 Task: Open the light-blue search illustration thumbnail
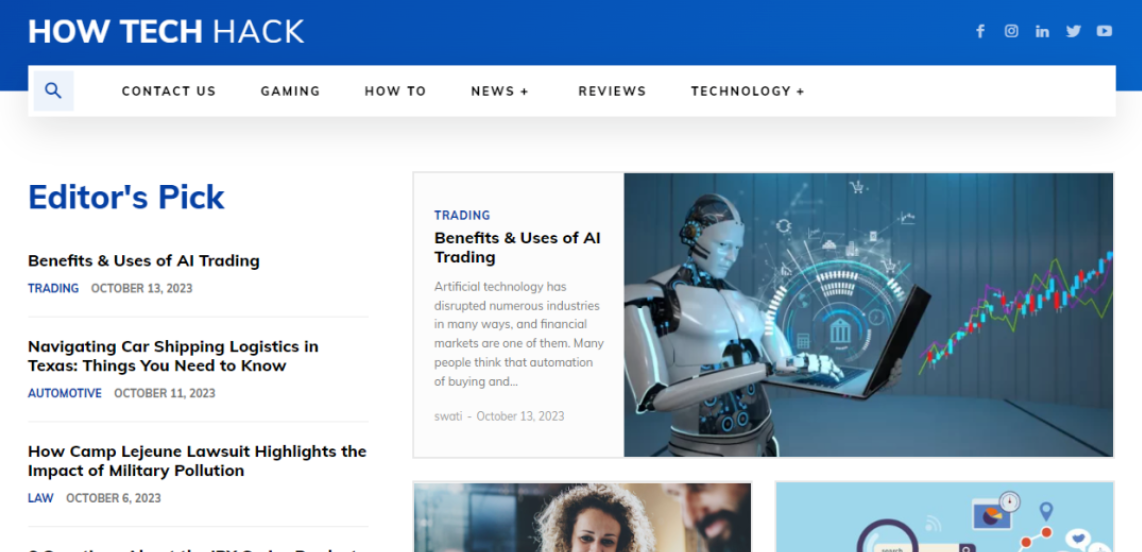coord(945,517)
